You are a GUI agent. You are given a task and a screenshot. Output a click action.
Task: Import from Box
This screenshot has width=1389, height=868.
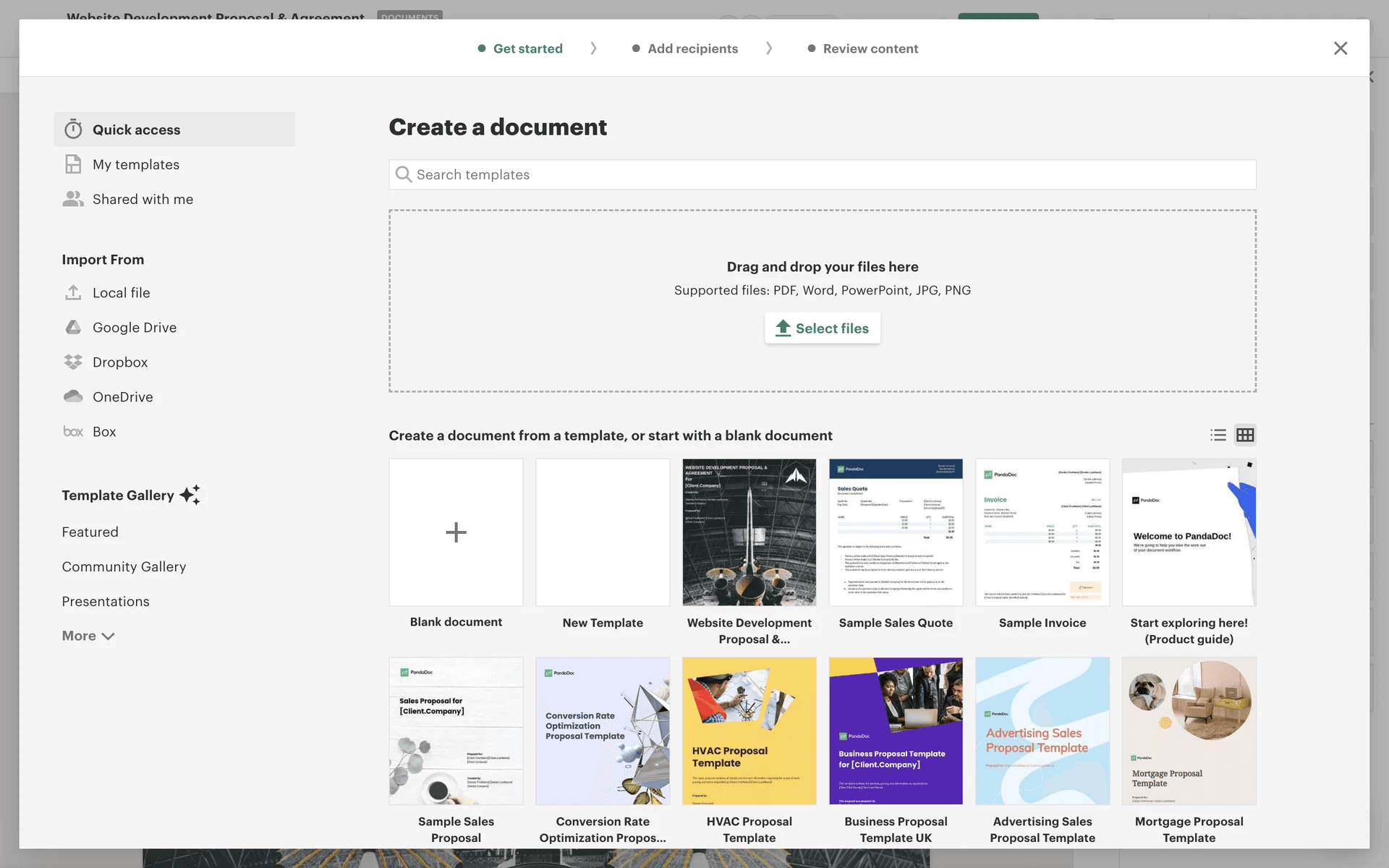tap(103, 432)
